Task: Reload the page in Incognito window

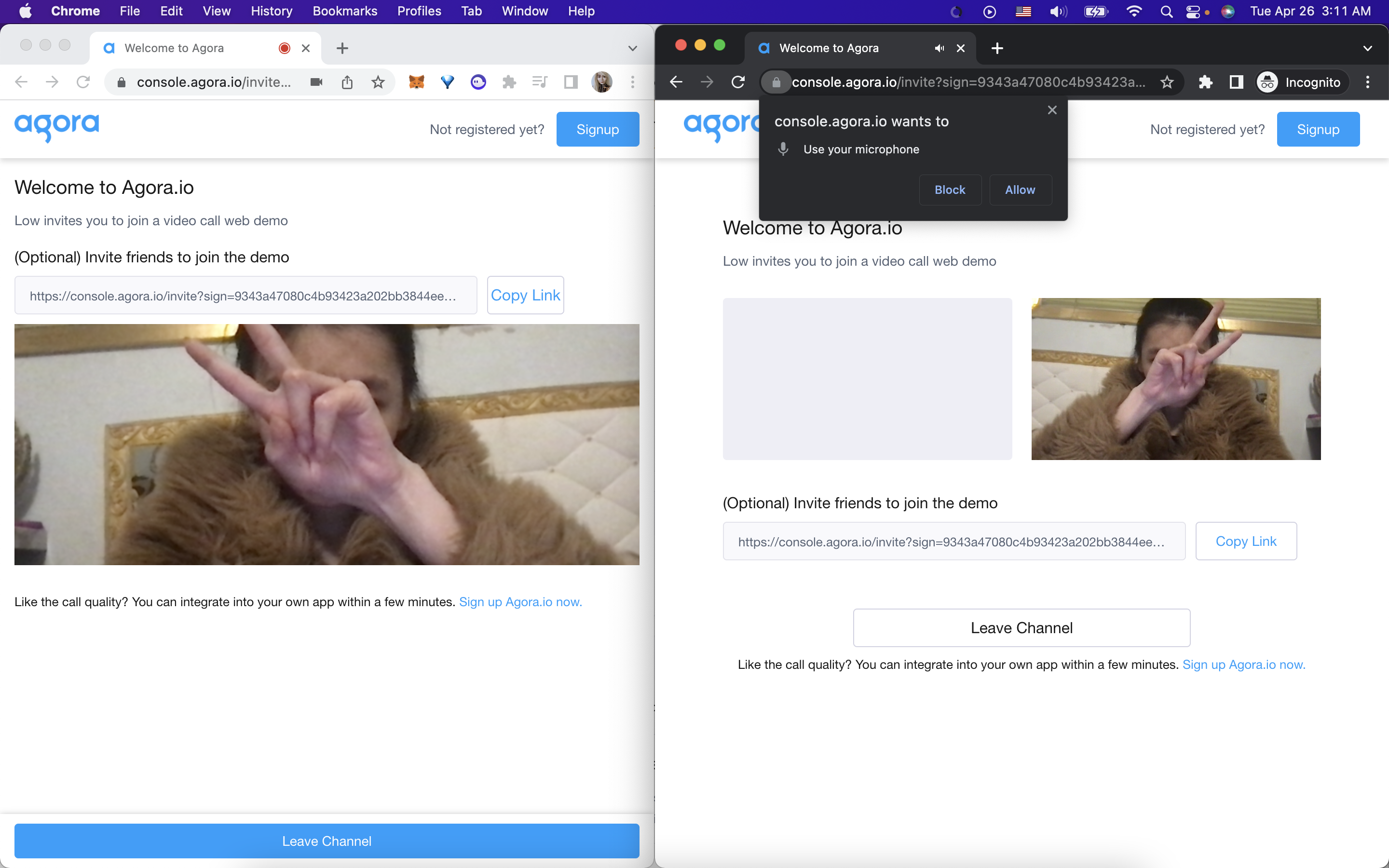Action: [738, 82]
